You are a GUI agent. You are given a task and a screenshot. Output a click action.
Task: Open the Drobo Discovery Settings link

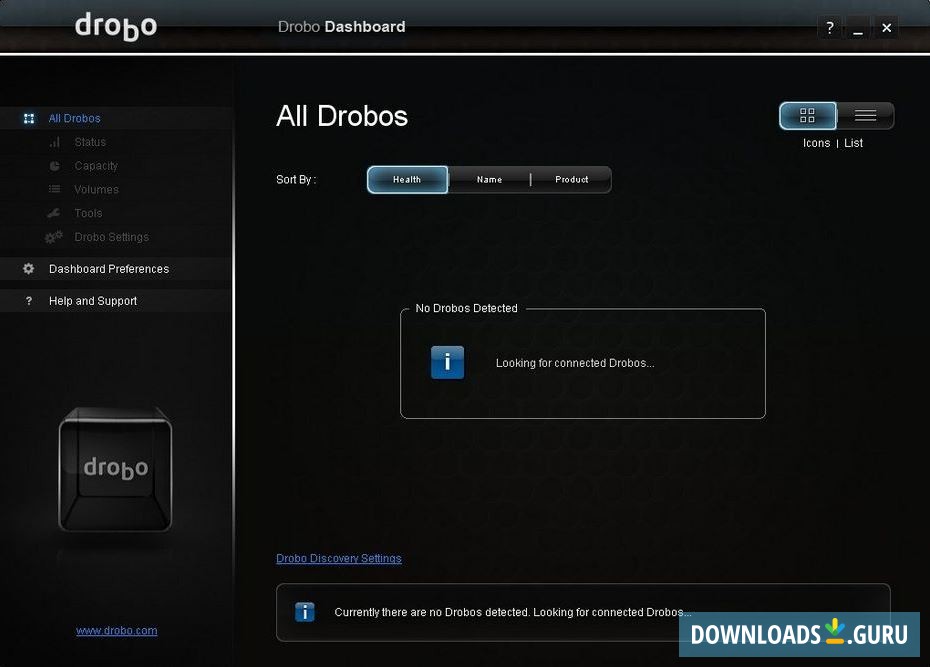pos(339,559)
